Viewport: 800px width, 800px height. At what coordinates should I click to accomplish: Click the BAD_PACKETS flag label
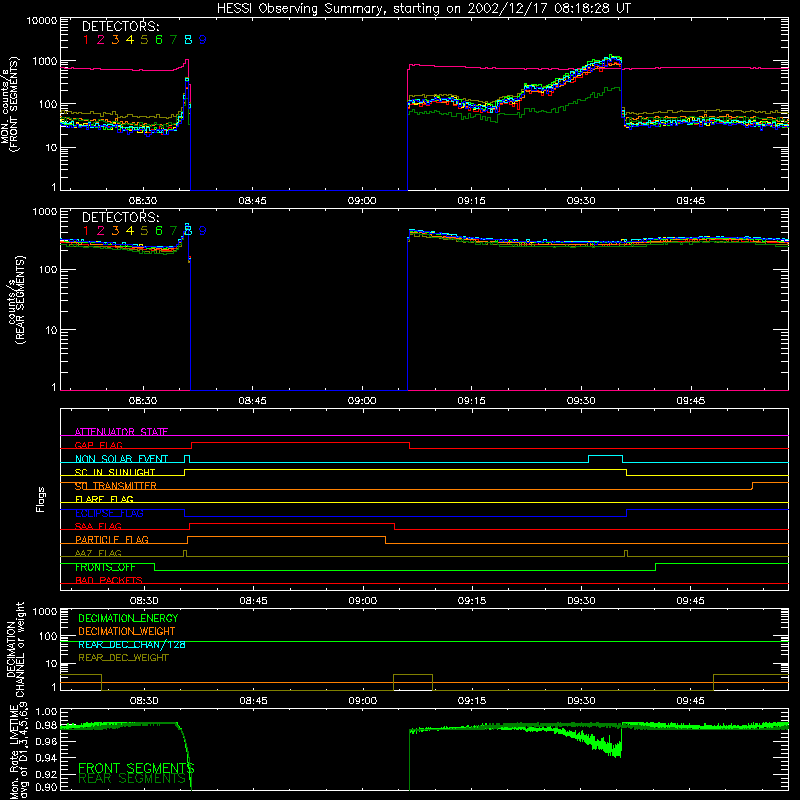tap(109, 581)
